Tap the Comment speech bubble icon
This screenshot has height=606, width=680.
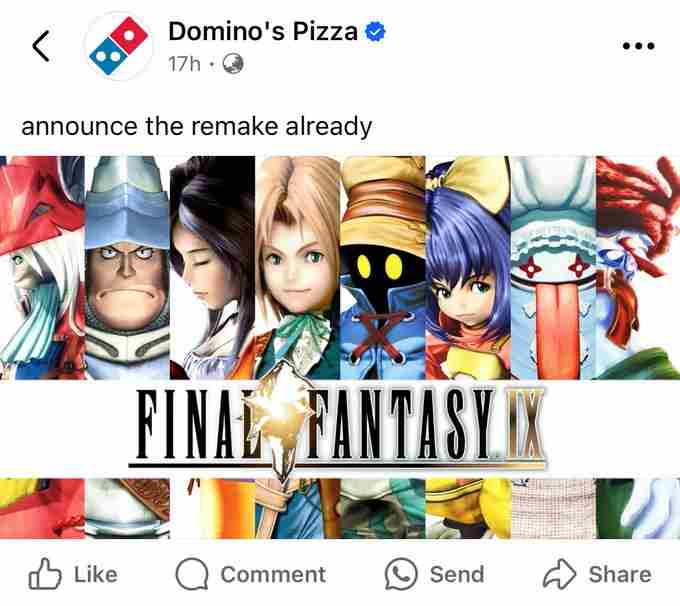tap(191, 574)
